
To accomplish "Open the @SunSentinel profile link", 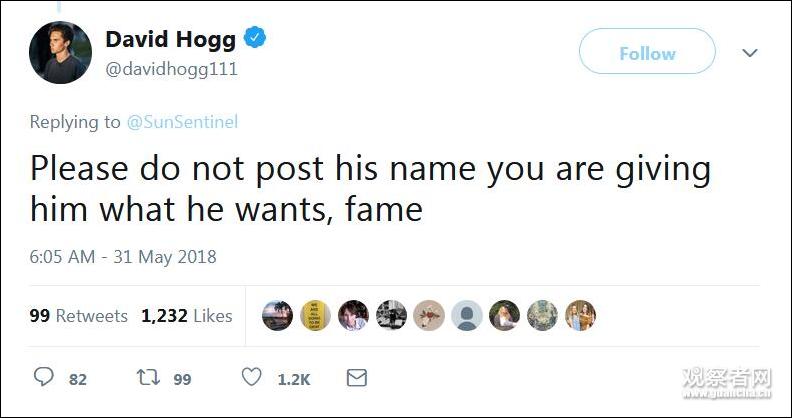I will coord(182,122).
